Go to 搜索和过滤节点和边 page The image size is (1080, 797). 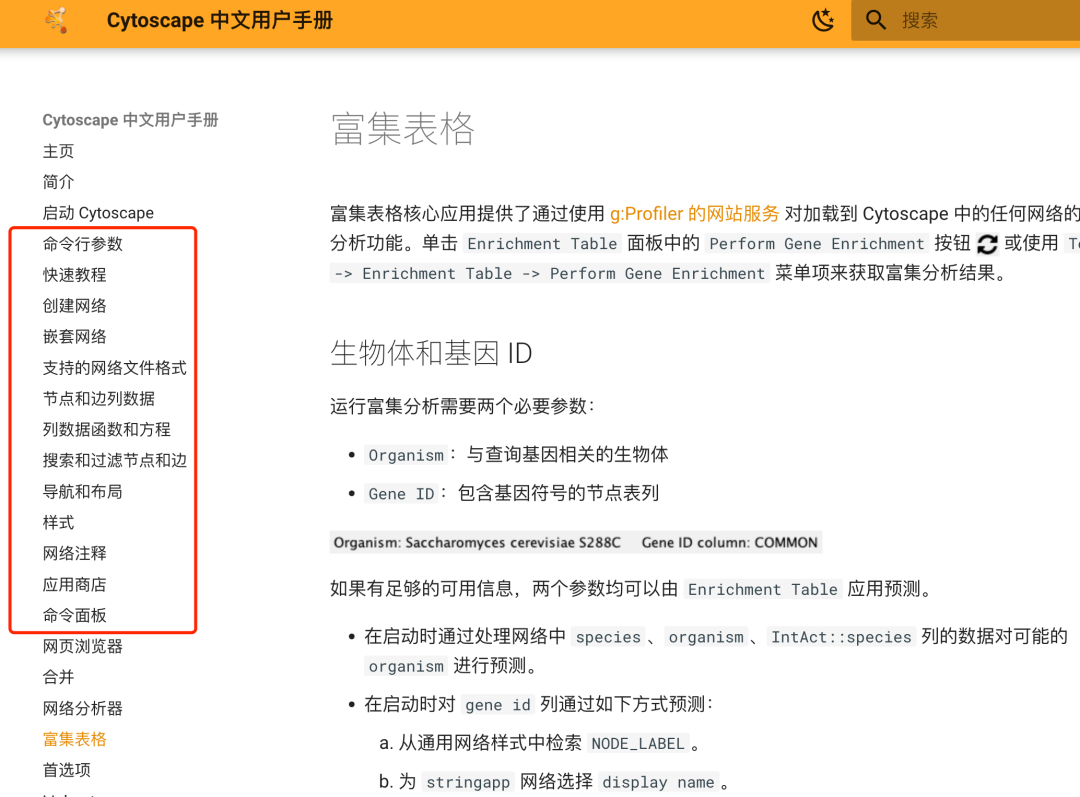(114, 461)
